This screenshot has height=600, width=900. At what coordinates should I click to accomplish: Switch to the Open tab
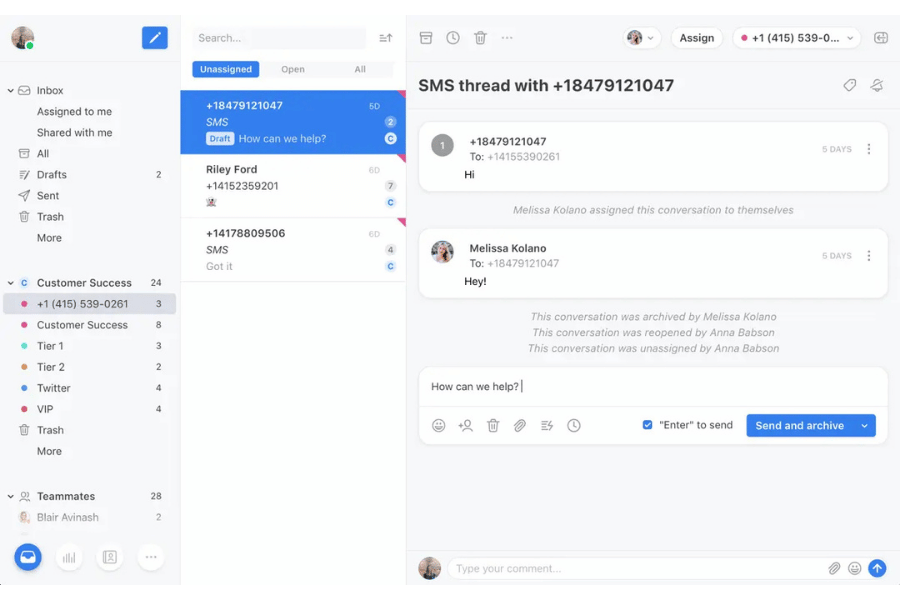click(x=293, y=69)
